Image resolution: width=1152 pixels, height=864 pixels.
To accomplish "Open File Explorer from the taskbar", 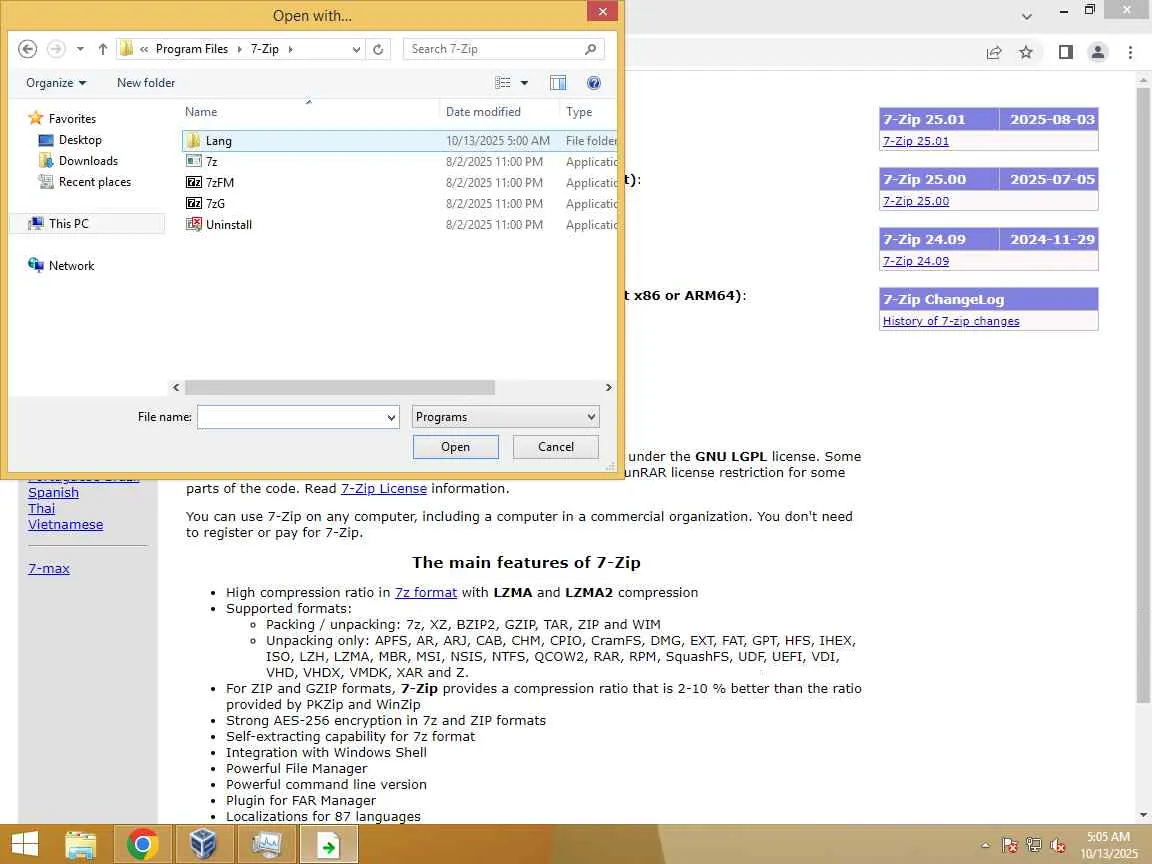I will pos(81,844).
